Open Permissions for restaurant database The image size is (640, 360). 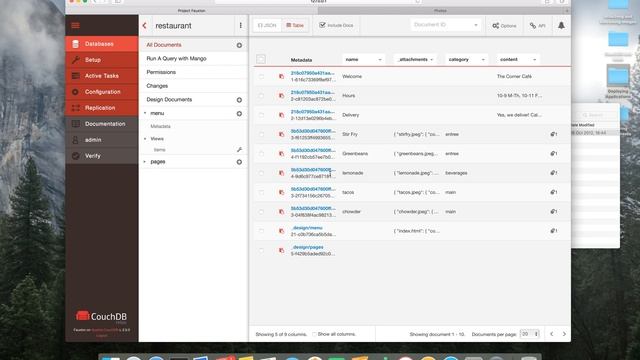click(161, 72)
